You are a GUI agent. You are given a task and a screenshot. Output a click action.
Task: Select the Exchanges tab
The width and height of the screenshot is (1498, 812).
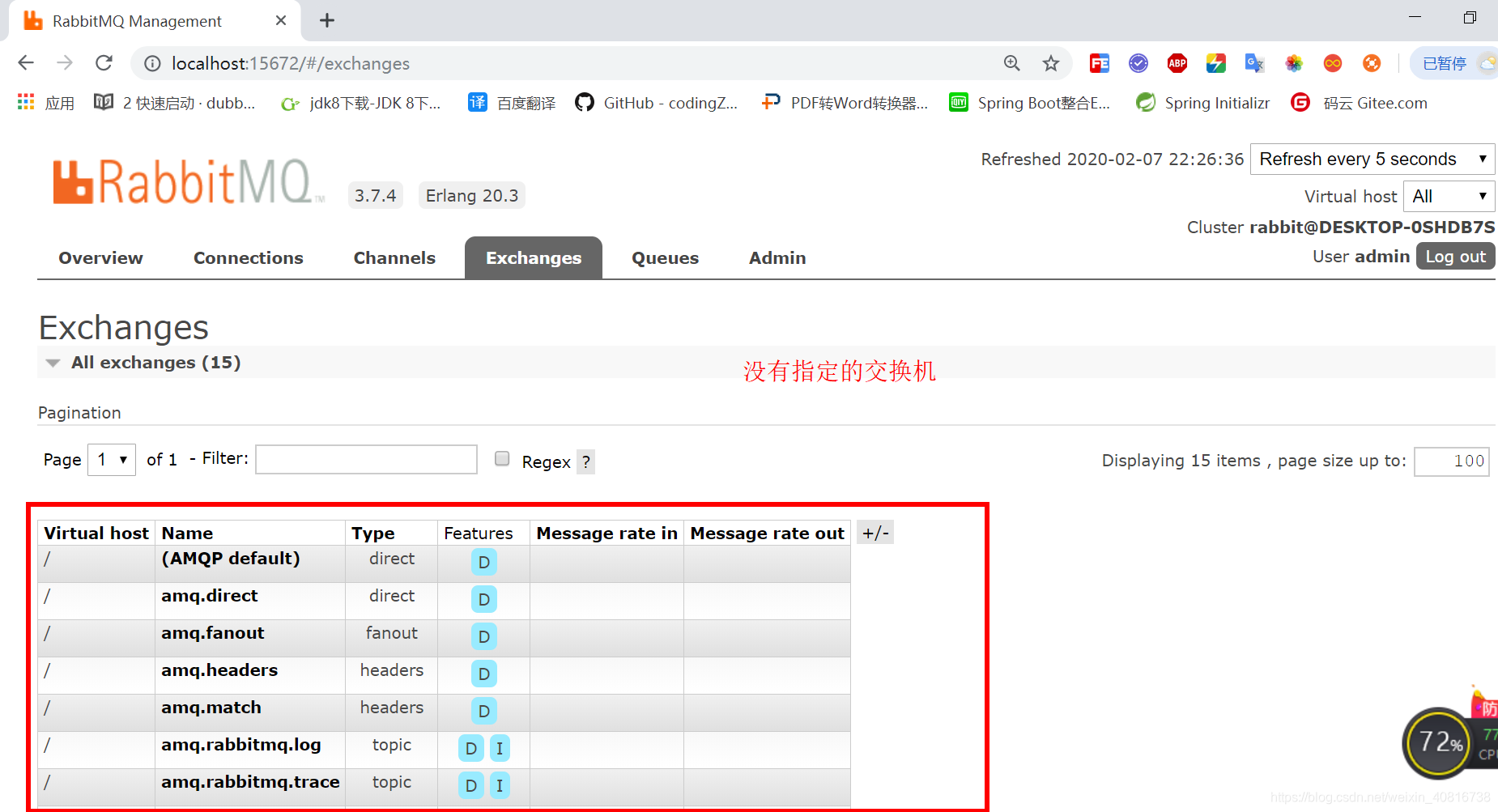click(x=534, y=257)
